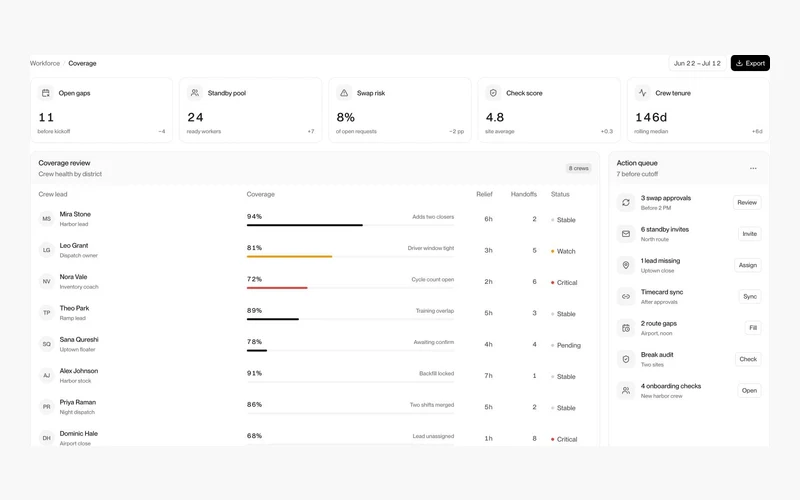The height and width of the screenshot is (500, 800).
Task: Click the 'Lead unassigned' note
Action: coord(433,436)
